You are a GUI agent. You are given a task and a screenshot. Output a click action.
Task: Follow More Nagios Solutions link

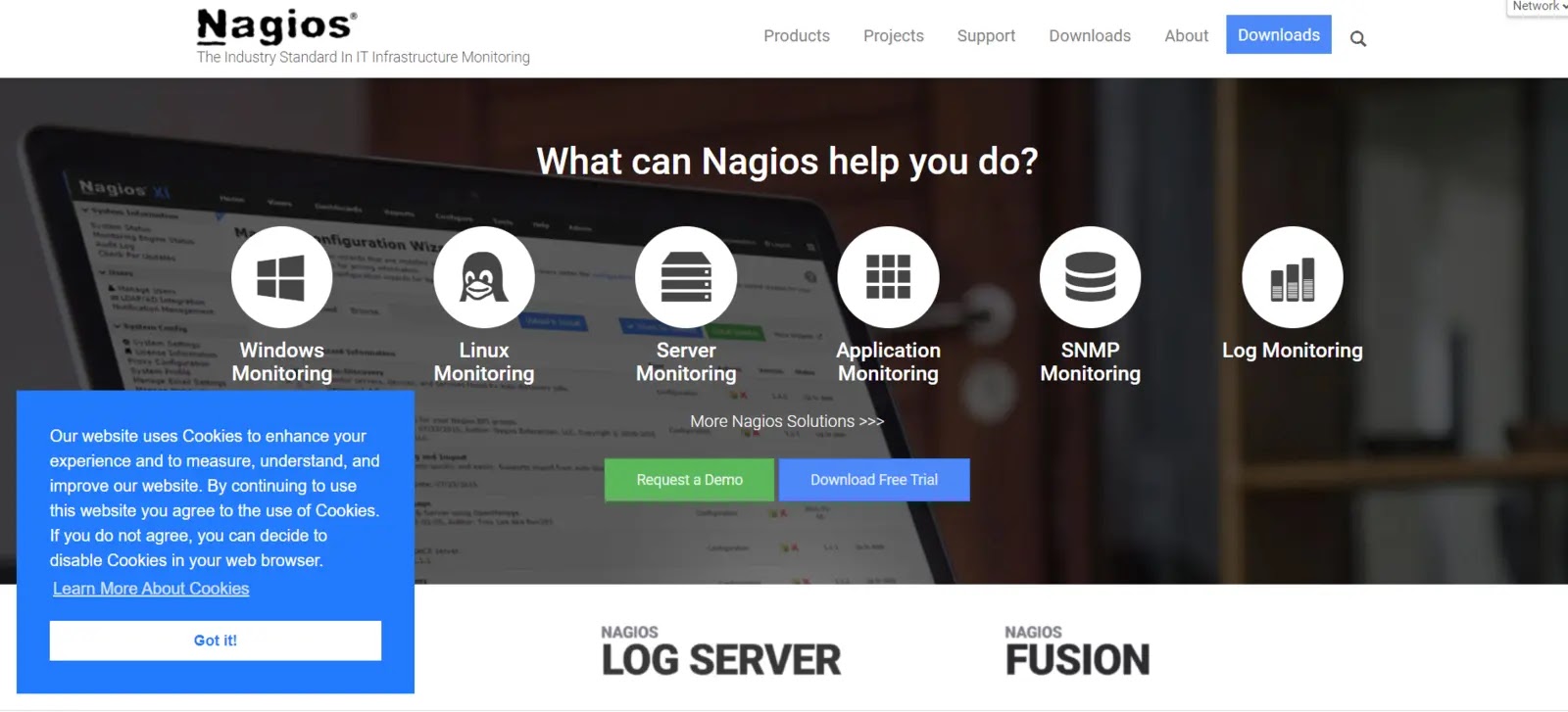[x=787, y=421]
